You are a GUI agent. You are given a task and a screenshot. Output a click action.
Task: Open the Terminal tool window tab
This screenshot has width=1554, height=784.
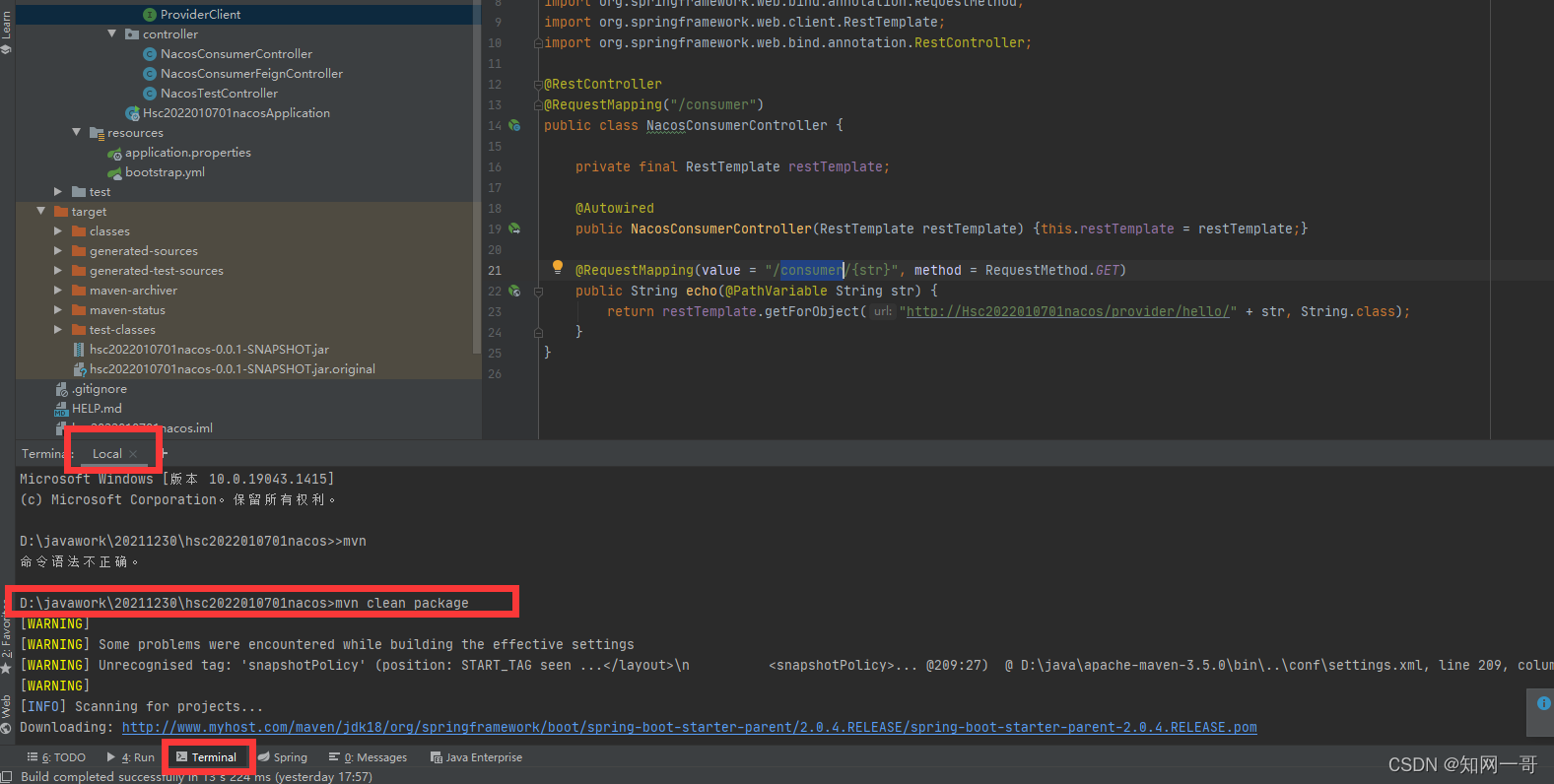pyautogui.click(x=207, y=757)
